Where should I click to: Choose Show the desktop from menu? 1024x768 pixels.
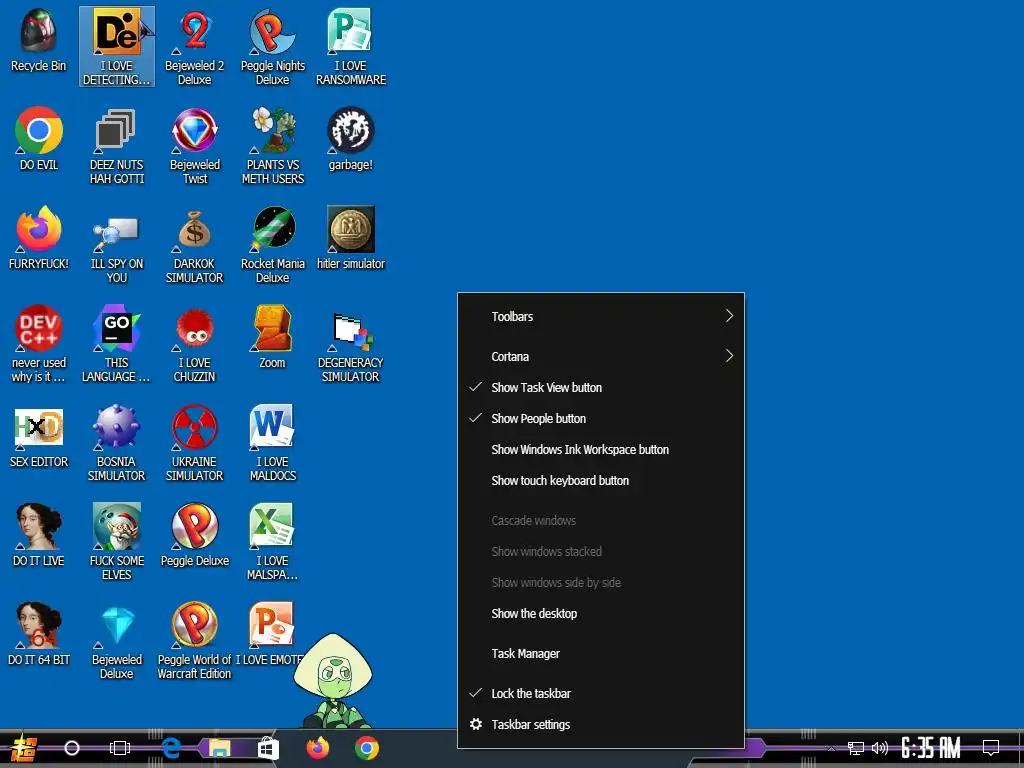[601, 614]
